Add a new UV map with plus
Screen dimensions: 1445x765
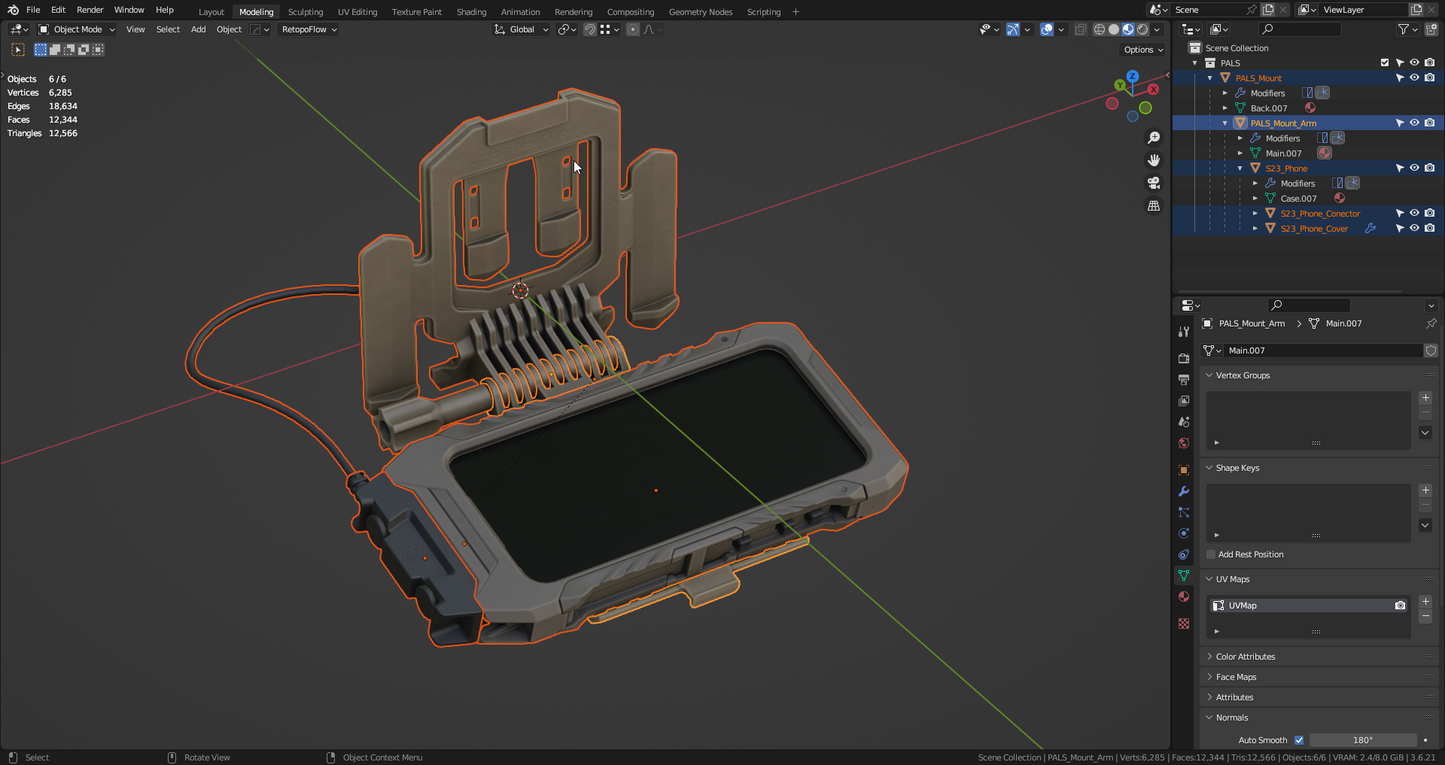point(1425,602)
